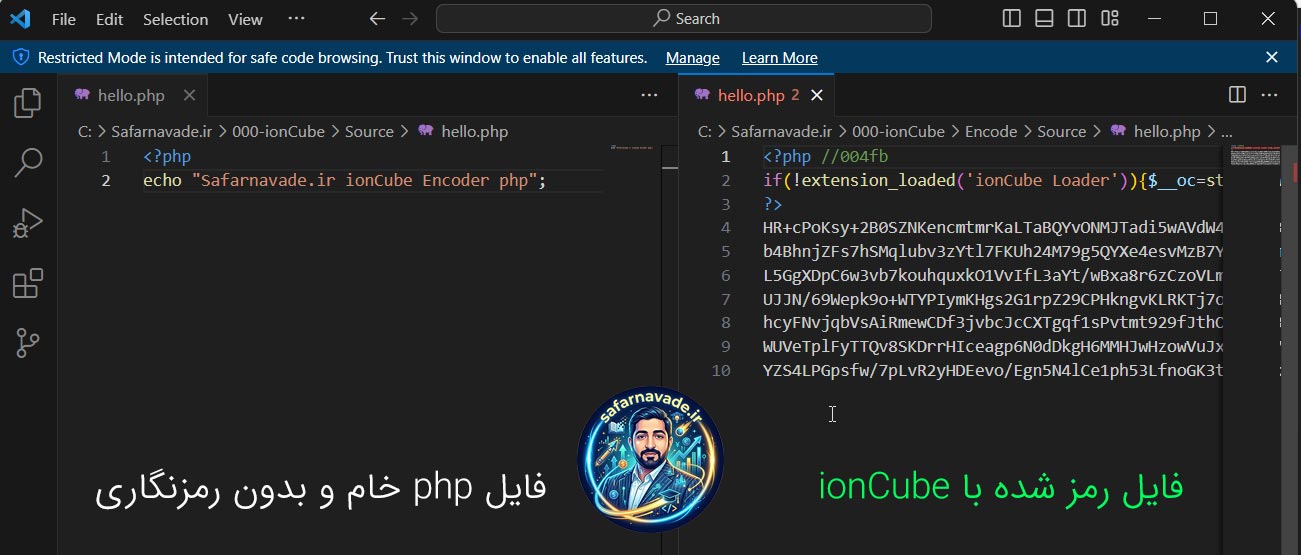
Task: Click the Manage link in the banner
Action: pos(693,58)
